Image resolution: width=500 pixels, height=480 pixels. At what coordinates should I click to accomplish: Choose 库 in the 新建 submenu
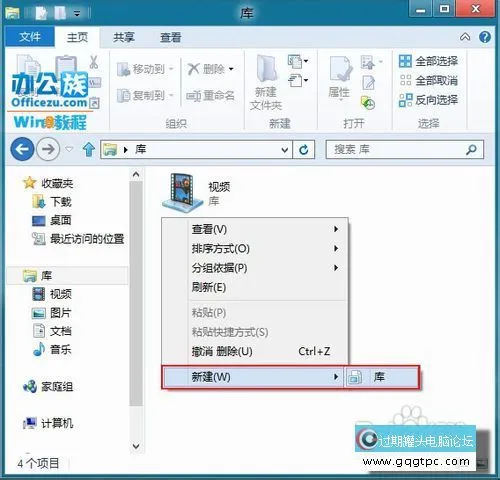tap(381, 377)
